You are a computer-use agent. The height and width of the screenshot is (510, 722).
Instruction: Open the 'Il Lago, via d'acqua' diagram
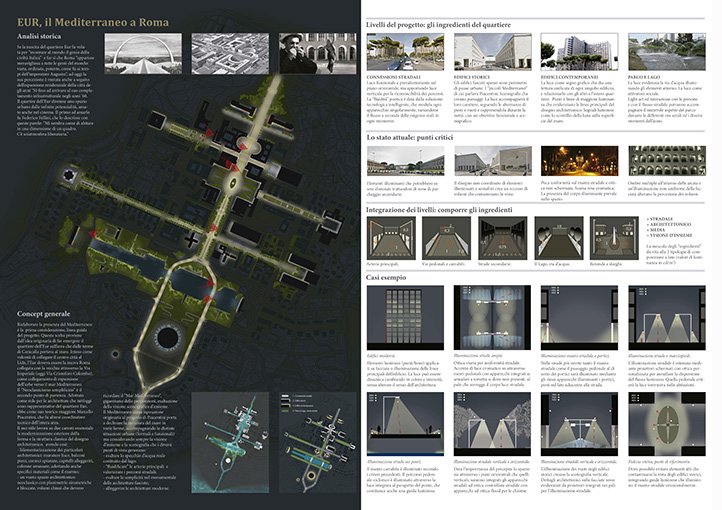pos(559,238)
